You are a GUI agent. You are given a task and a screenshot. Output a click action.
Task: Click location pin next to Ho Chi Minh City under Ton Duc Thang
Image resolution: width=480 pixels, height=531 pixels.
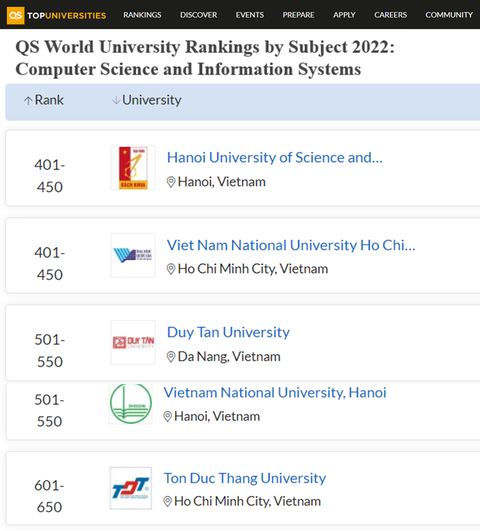pyautogui.click(x=167, y=501)
